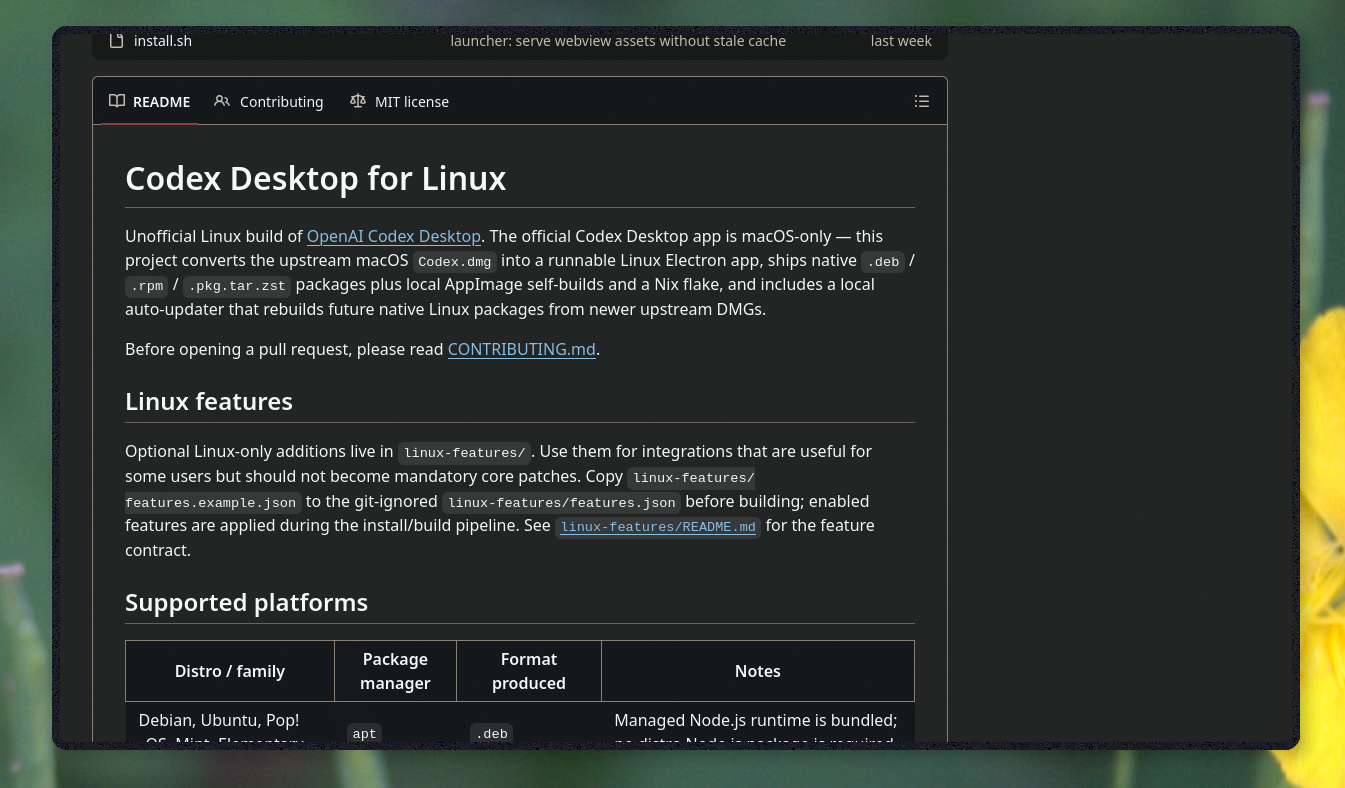Switch to the Contributing tab
The width and height of the screenshot is (1345, 788).
point(269,101)
